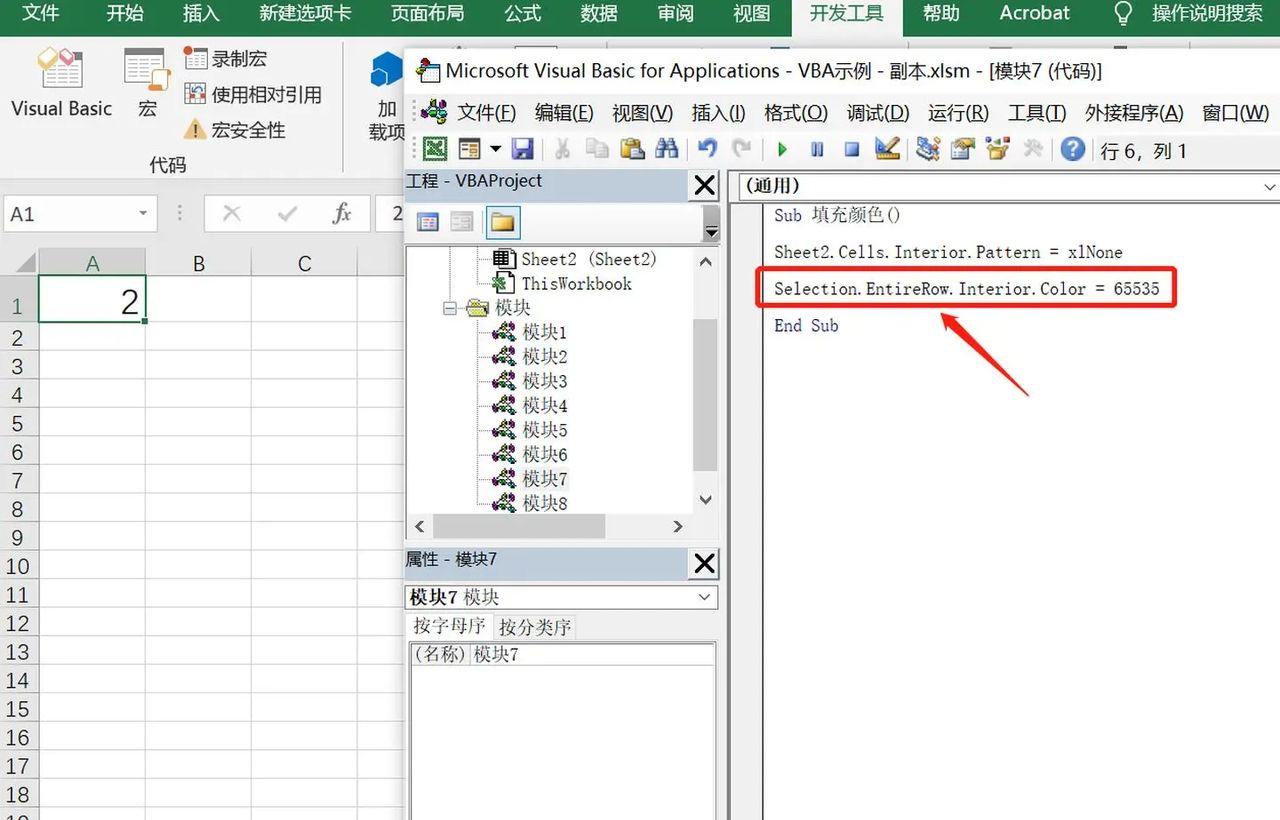Click the View Code icon in Project panel
1280x820 pixels.
tap(428, 222)
